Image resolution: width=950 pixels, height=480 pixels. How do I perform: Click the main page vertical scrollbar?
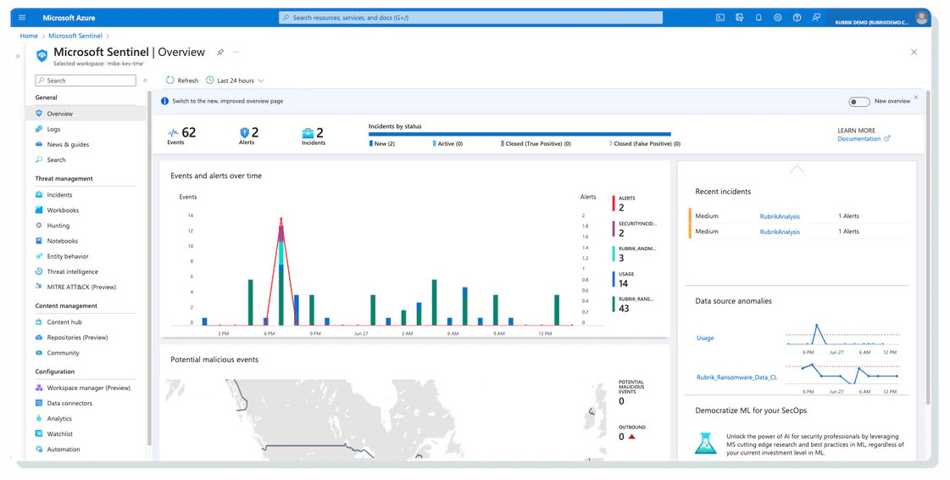[x=927, y=248]
